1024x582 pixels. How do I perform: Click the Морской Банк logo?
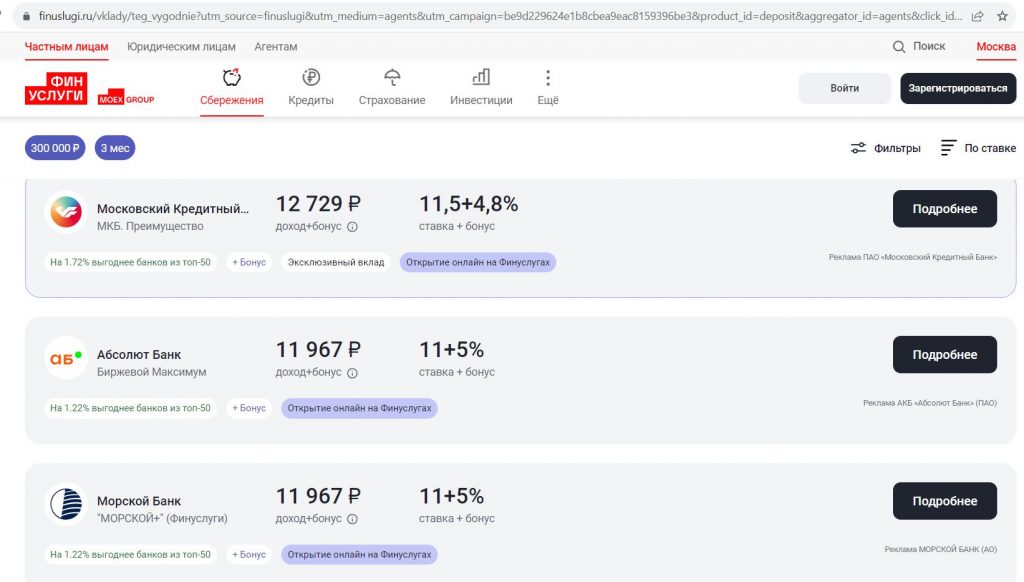point(66,504)
